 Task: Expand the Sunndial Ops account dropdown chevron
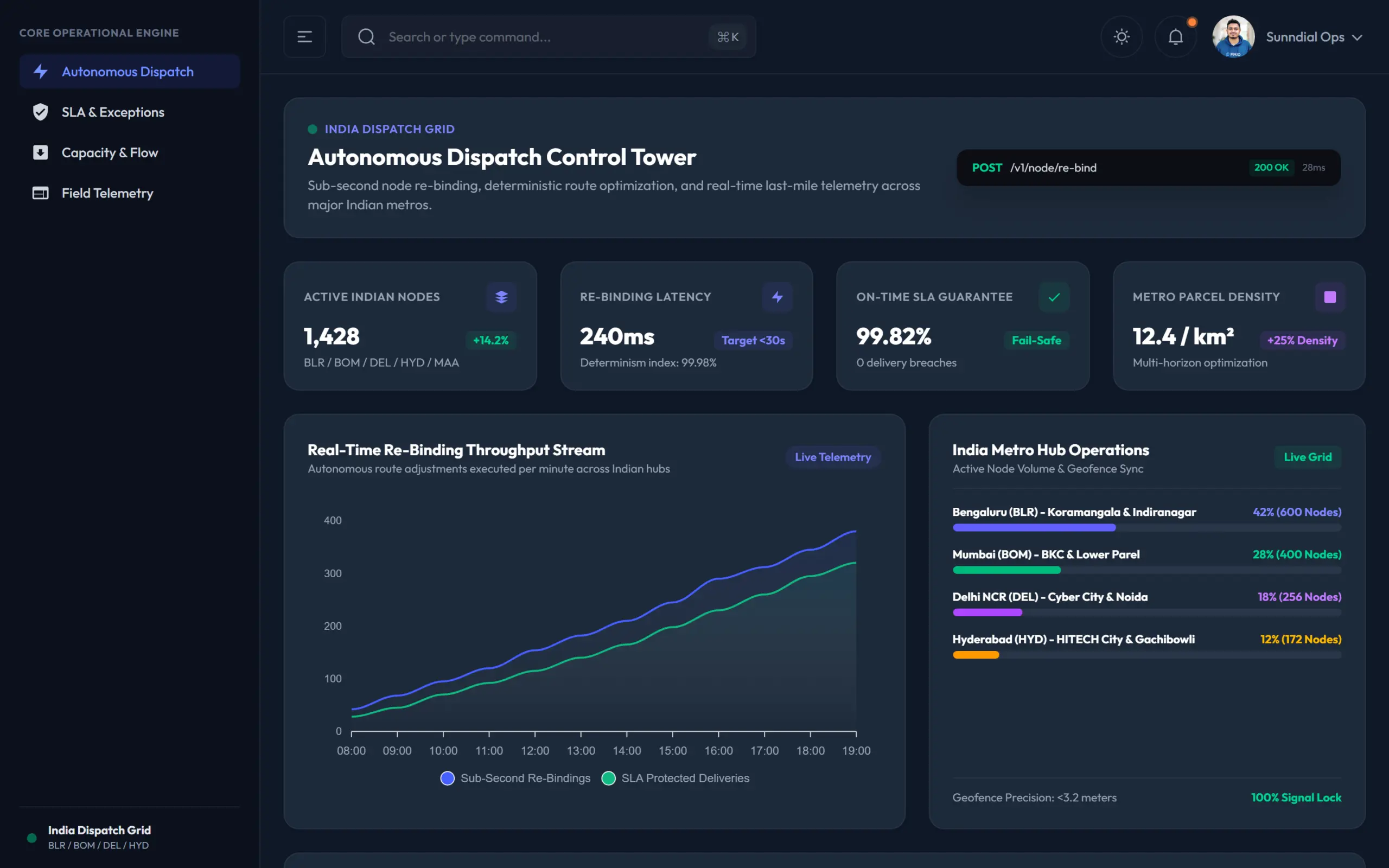coord(1357,37)
